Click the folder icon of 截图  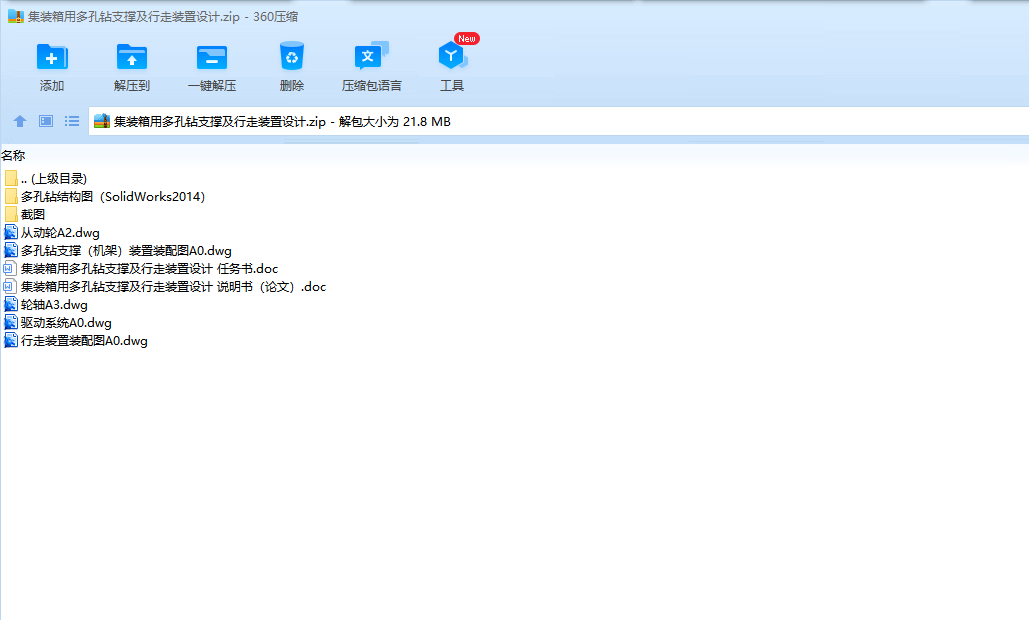click(x=10, y=215)
